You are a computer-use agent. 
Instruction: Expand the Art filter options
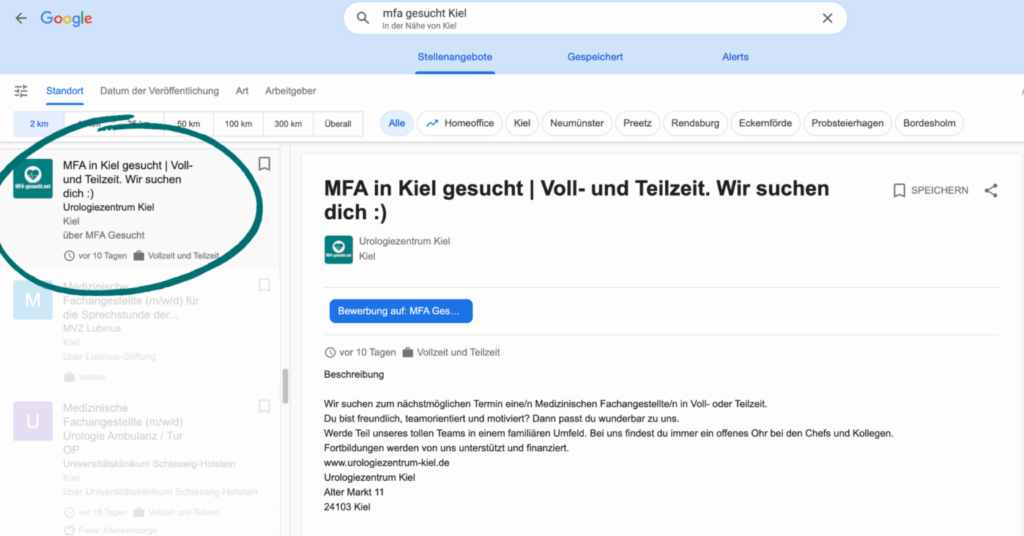(x=242, y=91)
